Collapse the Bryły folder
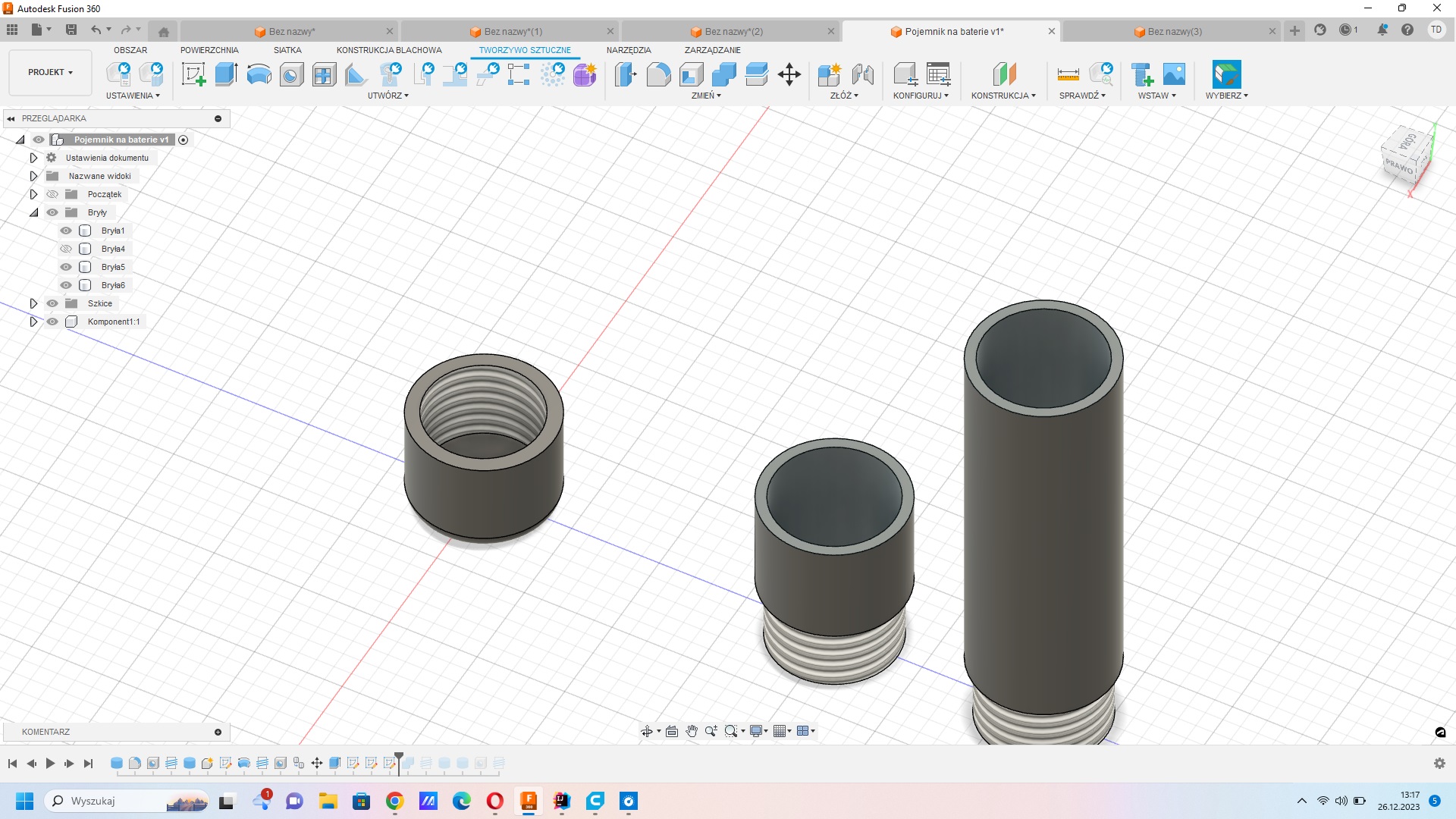 point(33,212)
